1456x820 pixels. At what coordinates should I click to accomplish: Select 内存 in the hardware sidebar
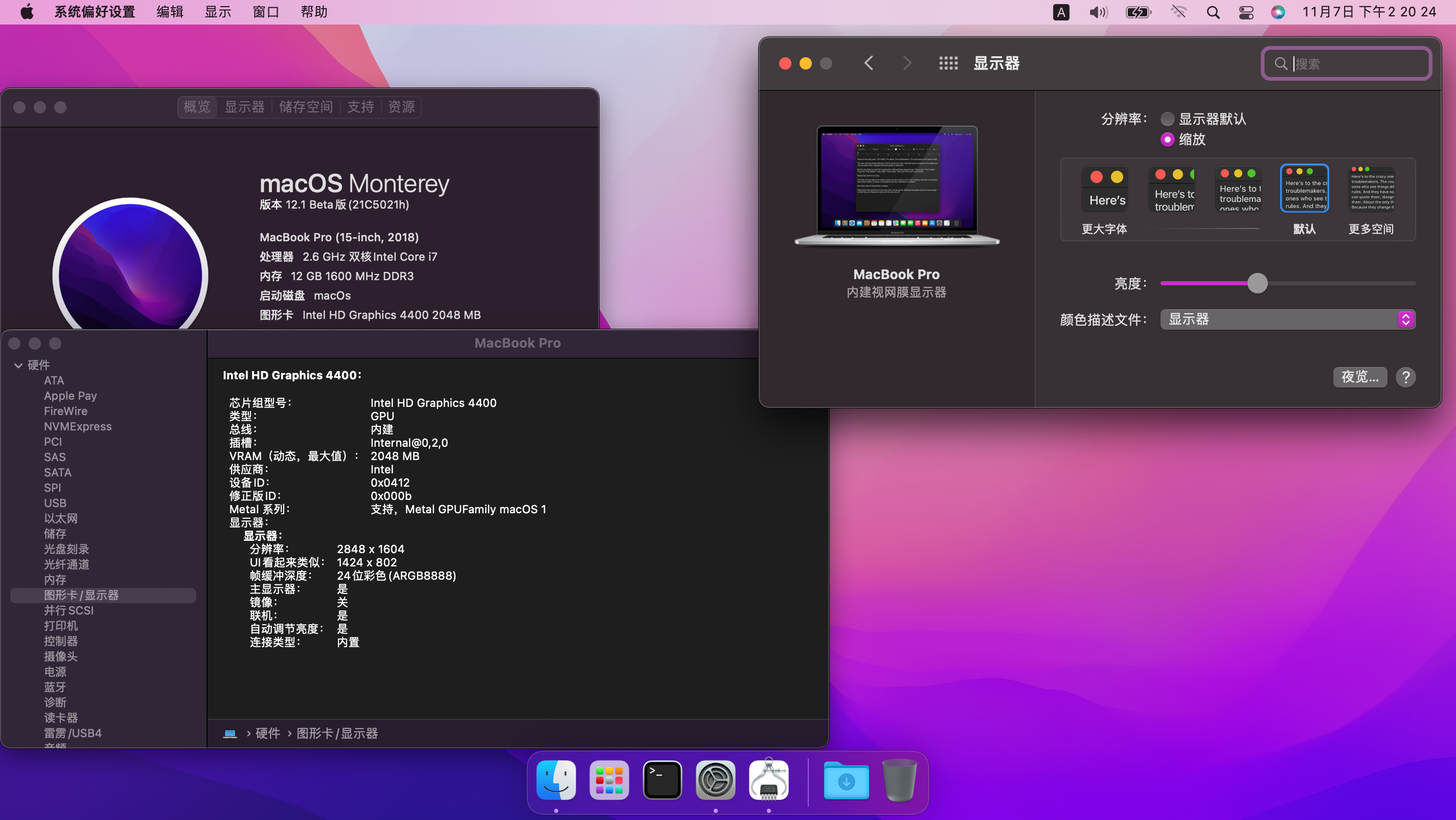[55, 579]
